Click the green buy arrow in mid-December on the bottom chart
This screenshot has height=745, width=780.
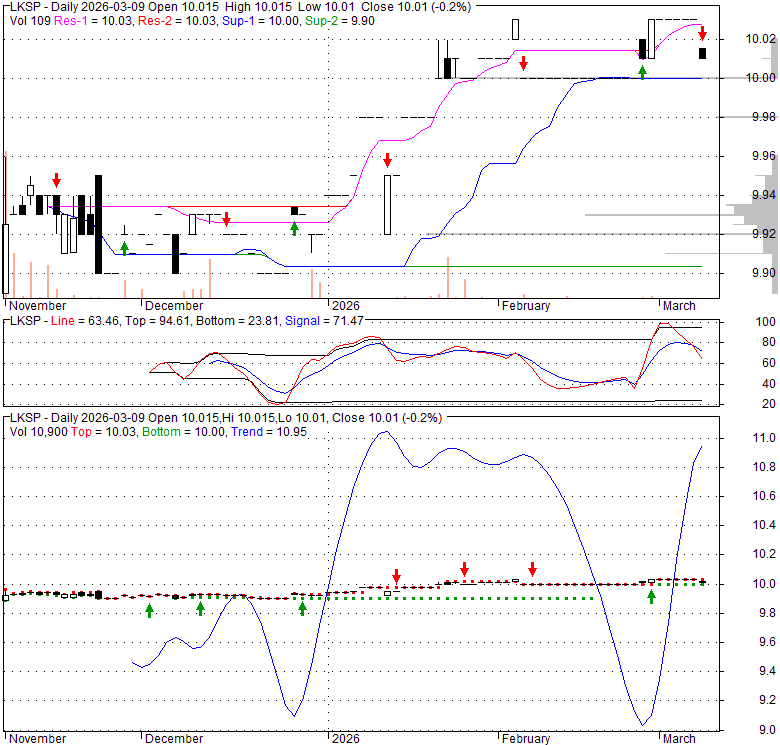point(200,609)
